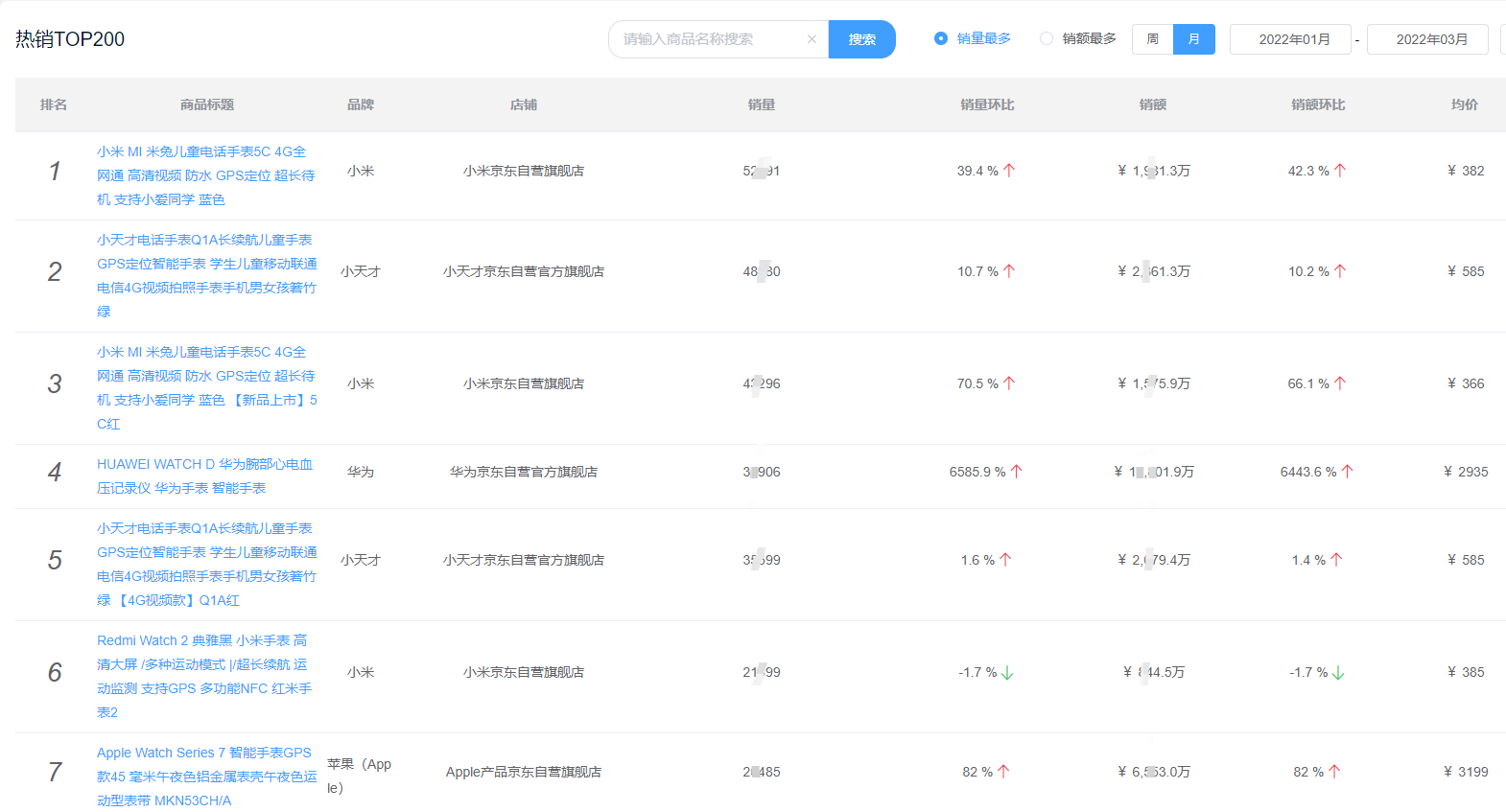This screenshot has width=1506, height=812.
Task: Click the green down arrow in 销额环比
Action: coord(1338,673)
